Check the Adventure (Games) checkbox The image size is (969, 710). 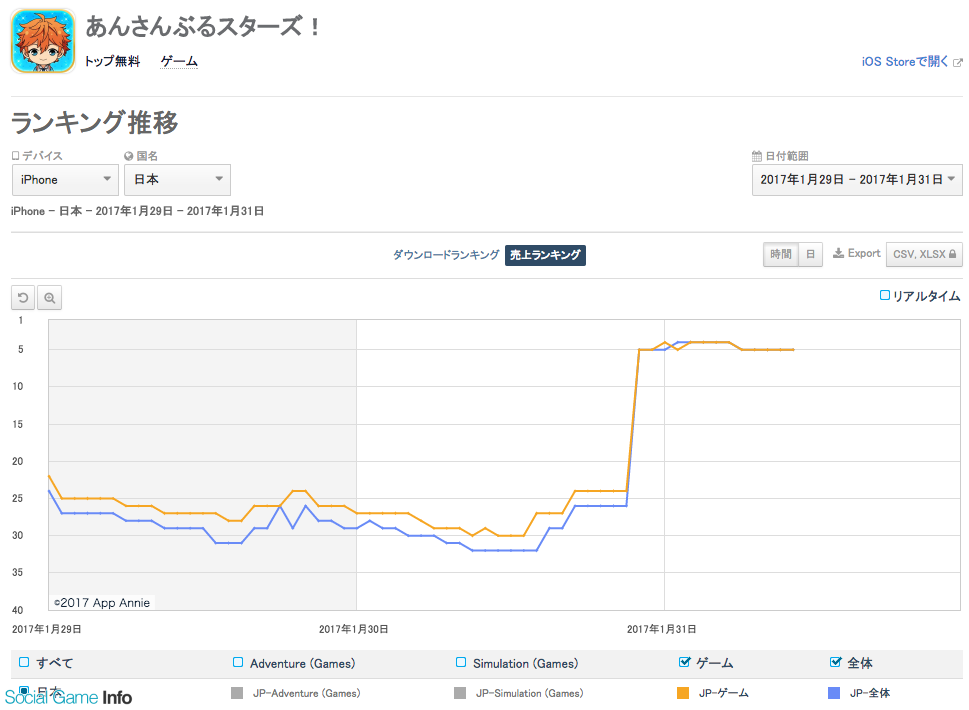[x=238, y=662]
